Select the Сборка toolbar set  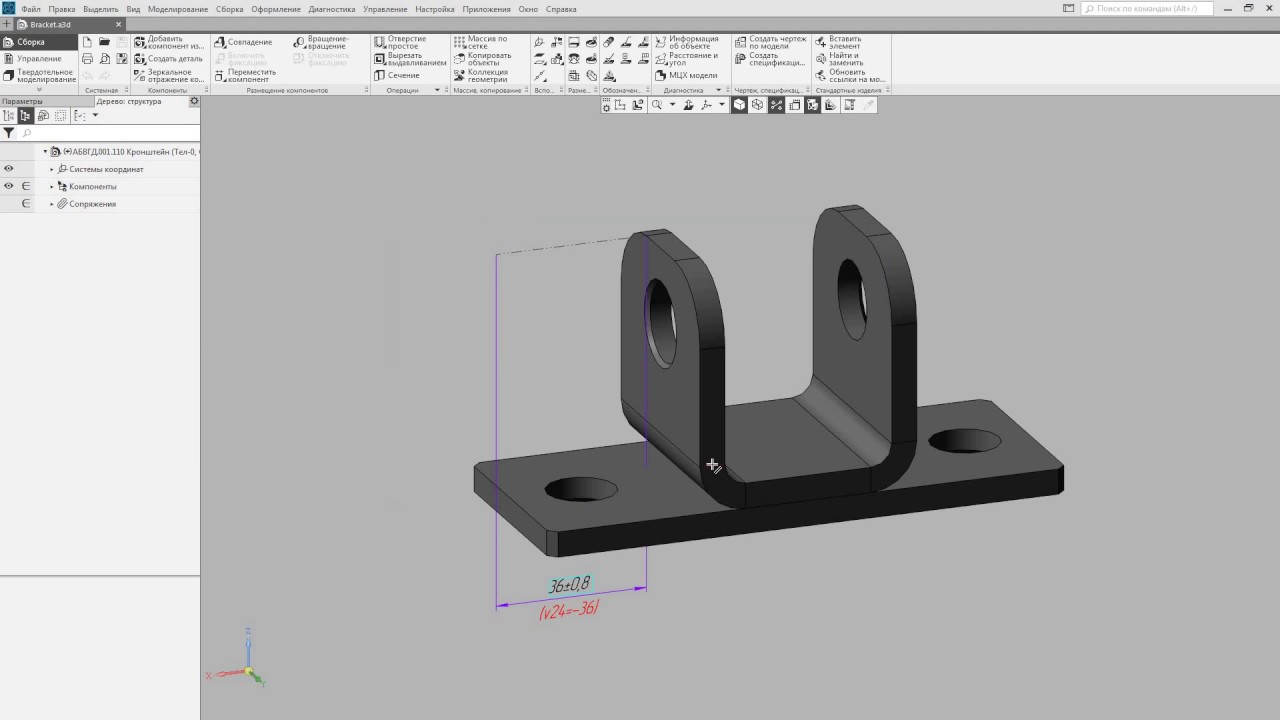click(39, 43)
